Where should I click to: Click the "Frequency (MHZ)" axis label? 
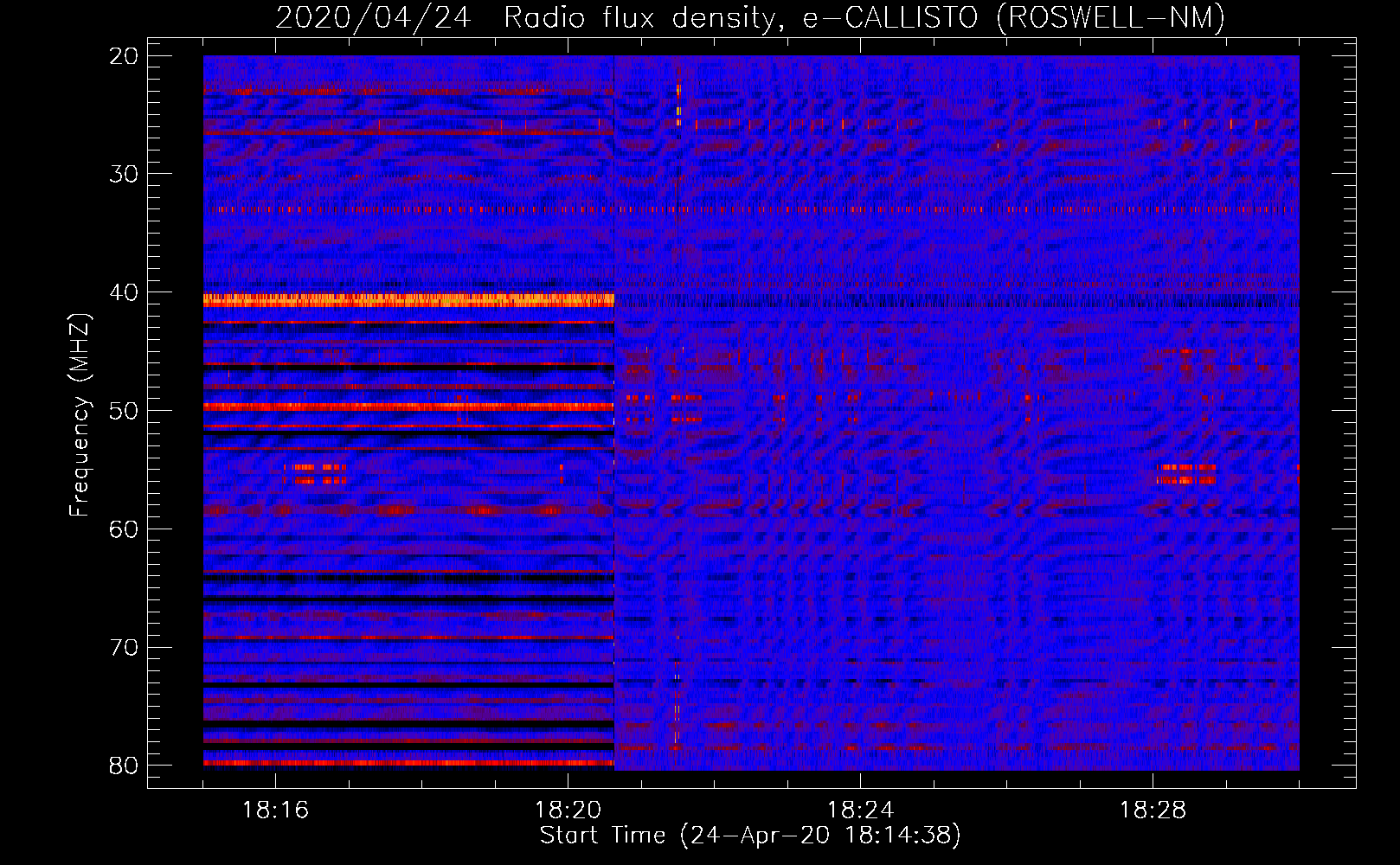[x=80, y=415]
